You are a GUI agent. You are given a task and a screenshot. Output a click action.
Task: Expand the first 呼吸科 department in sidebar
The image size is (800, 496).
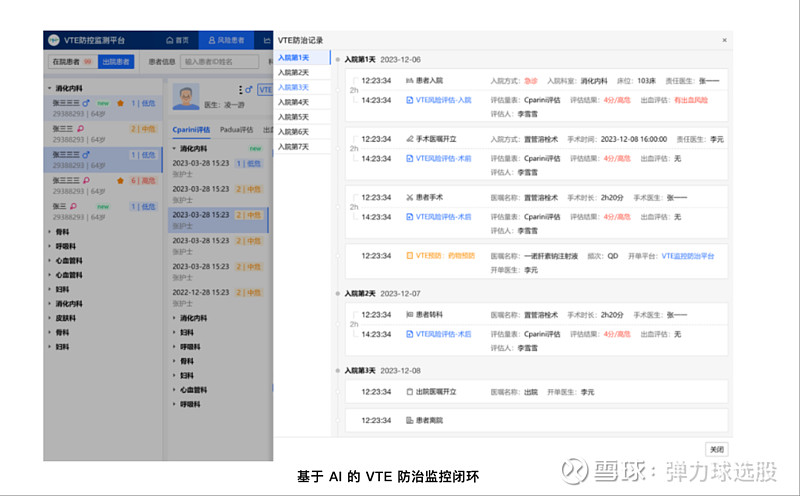[x=50, y=245]
